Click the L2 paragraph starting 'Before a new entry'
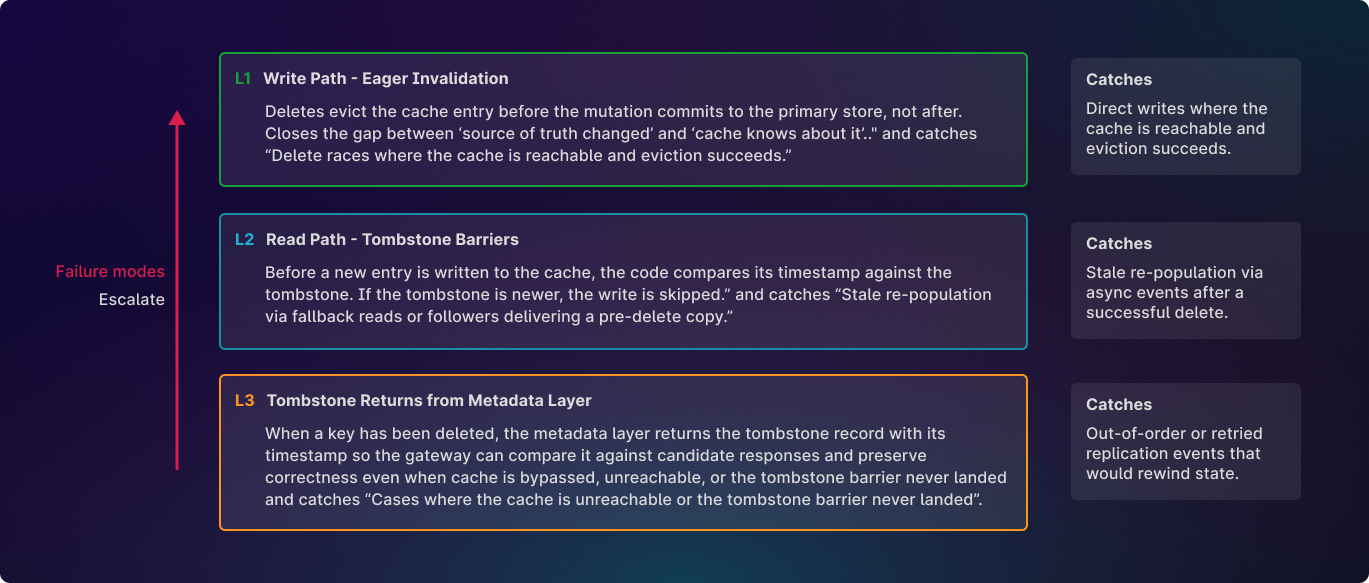The width and height of the screenshot is (1369, 583). click(x=608, y=273)
